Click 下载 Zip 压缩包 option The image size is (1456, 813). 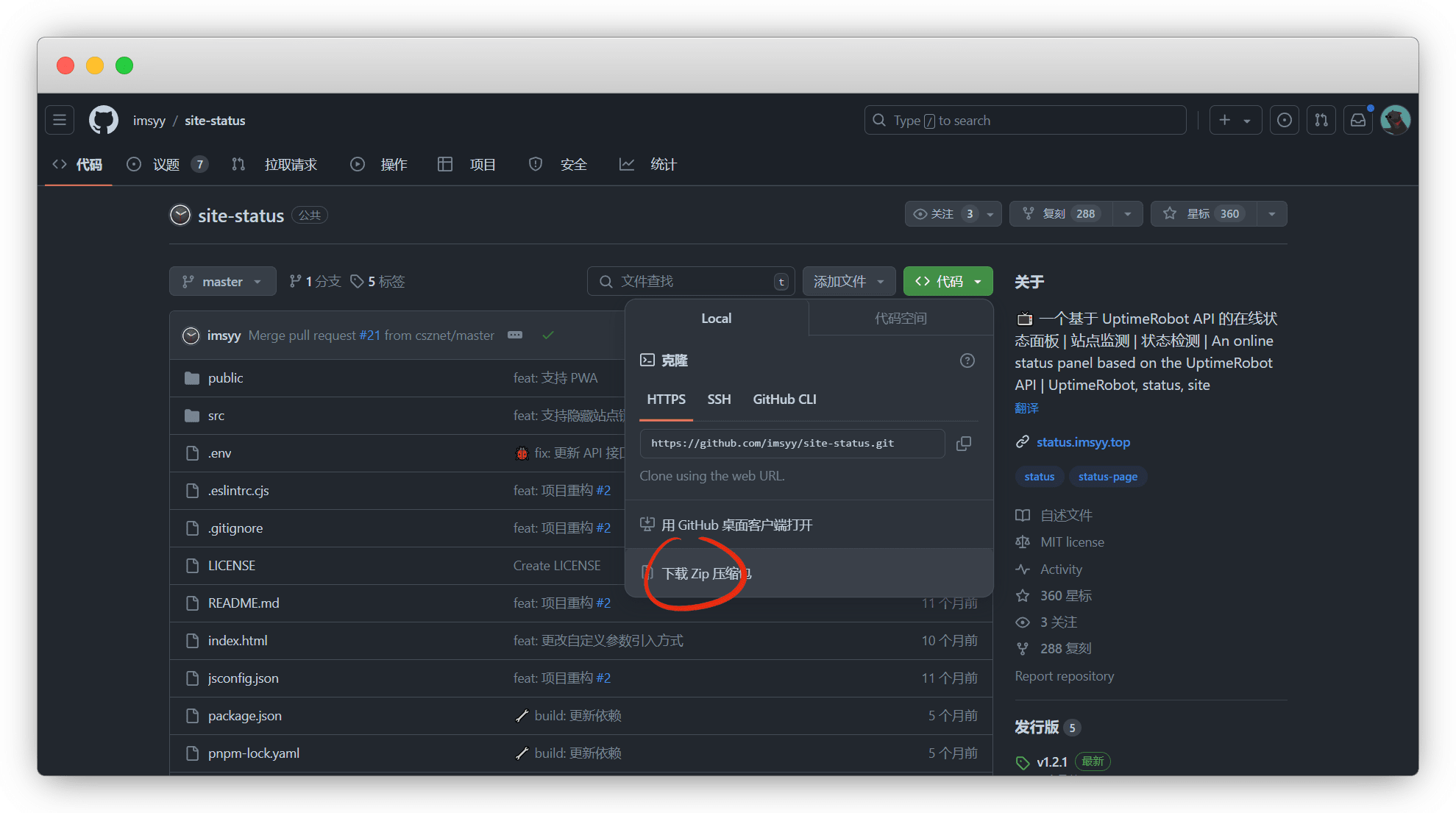tap(809, 573)
